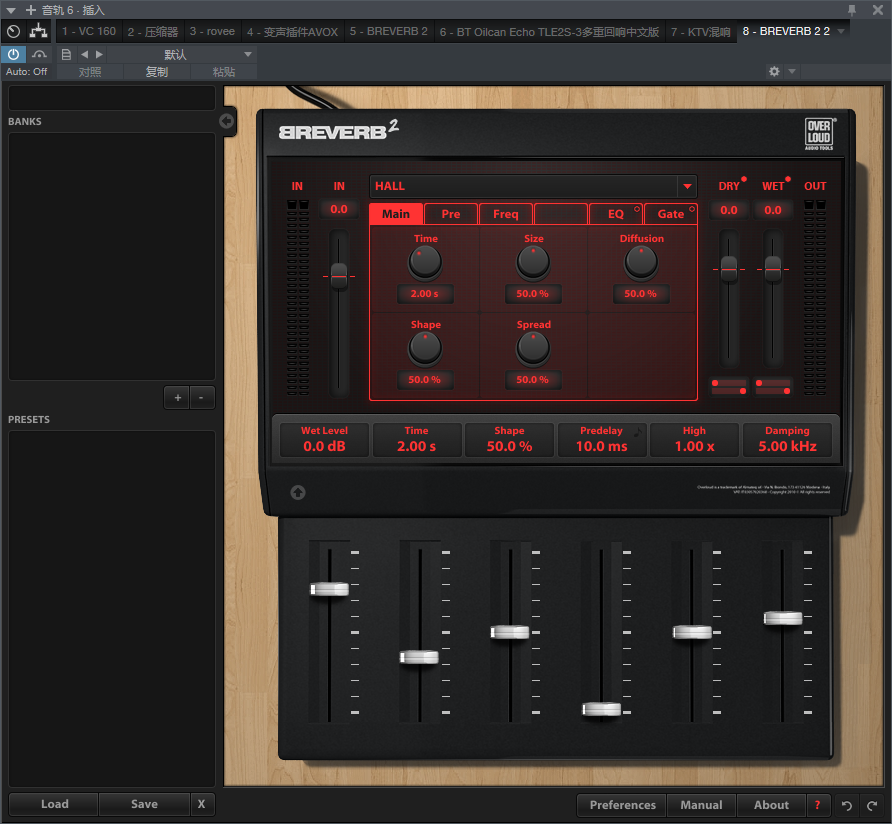Add a bank with the + button

[177, 398]
